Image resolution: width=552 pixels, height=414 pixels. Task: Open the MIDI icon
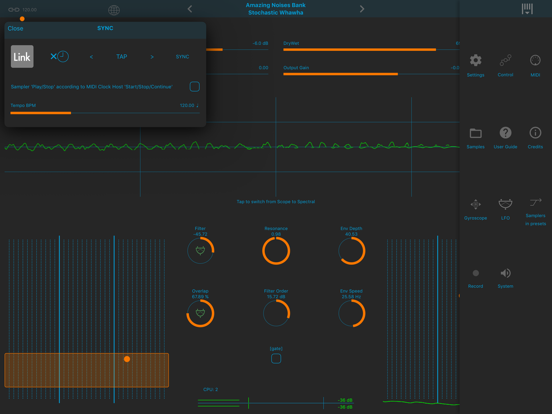coord(535,61)
